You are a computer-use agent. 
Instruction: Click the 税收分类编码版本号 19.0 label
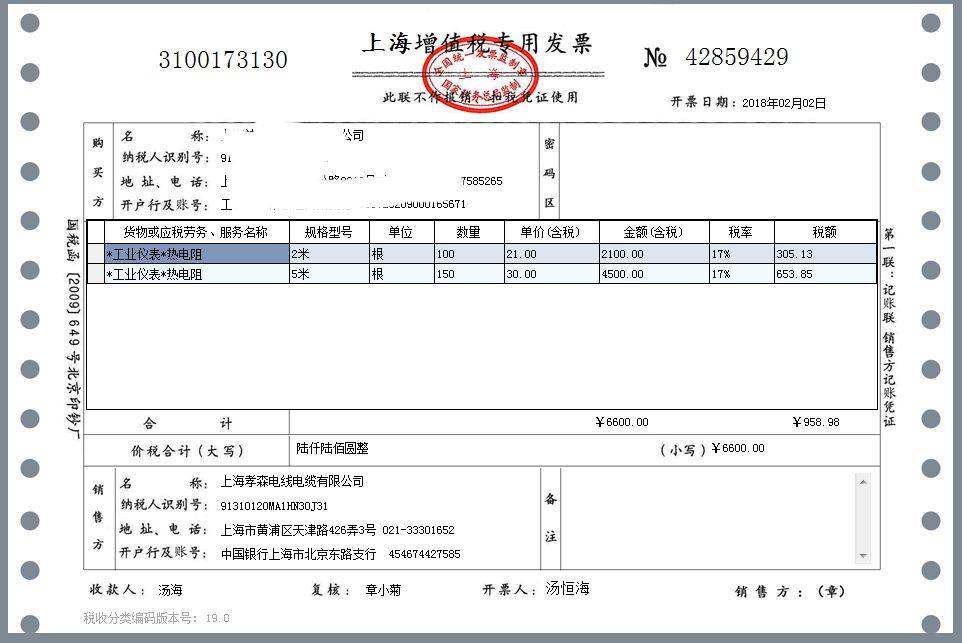(x=156, y=618)
